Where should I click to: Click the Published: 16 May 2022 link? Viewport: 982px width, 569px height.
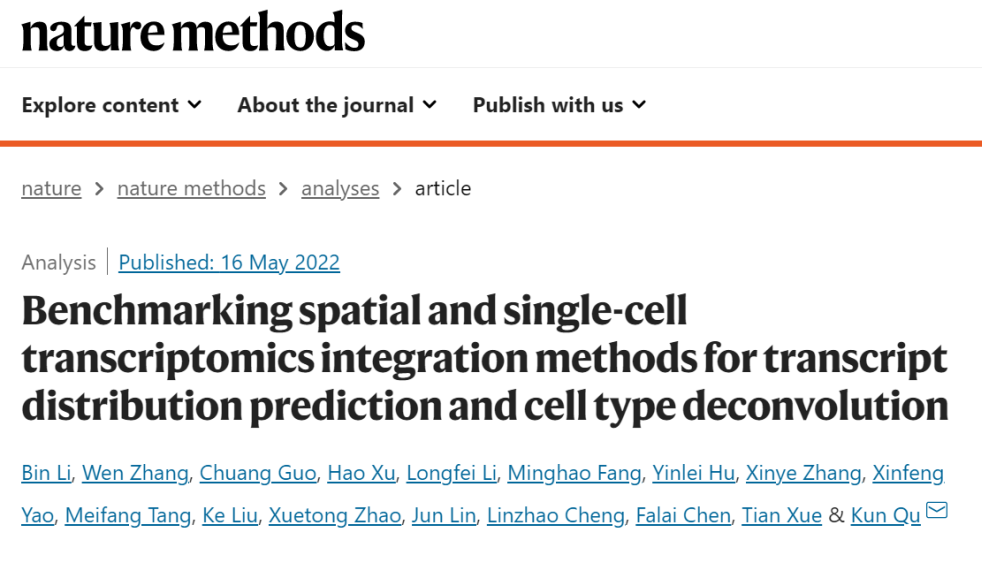pos(229,262)
